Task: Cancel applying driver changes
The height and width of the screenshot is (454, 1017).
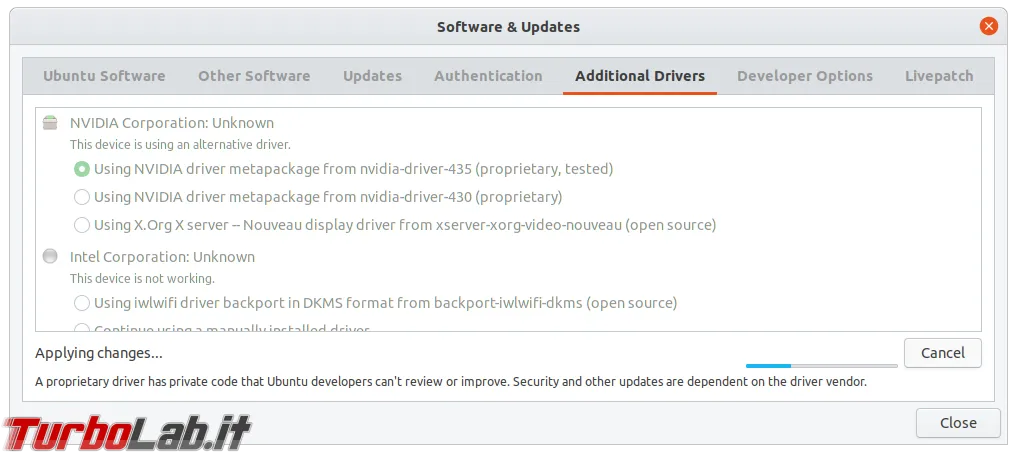Action: tap(942, 353)
